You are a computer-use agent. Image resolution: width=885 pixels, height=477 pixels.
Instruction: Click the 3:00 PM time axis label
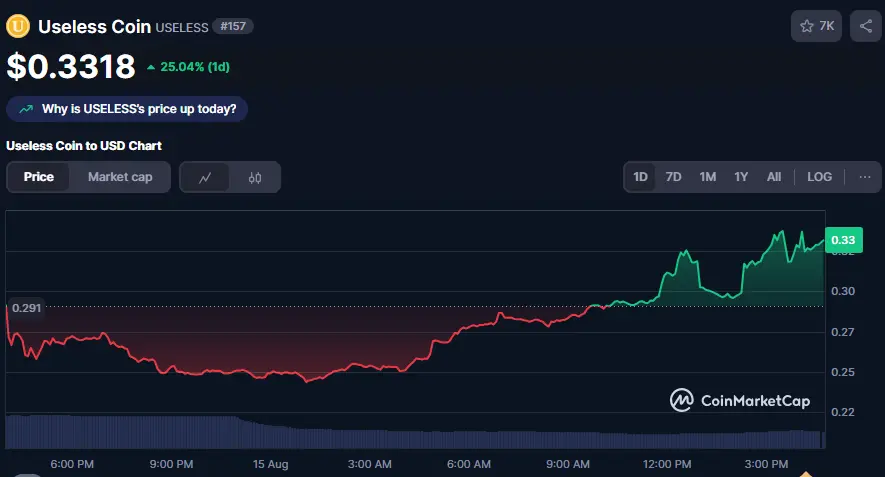pyautogui.click(x=766, y=464)
